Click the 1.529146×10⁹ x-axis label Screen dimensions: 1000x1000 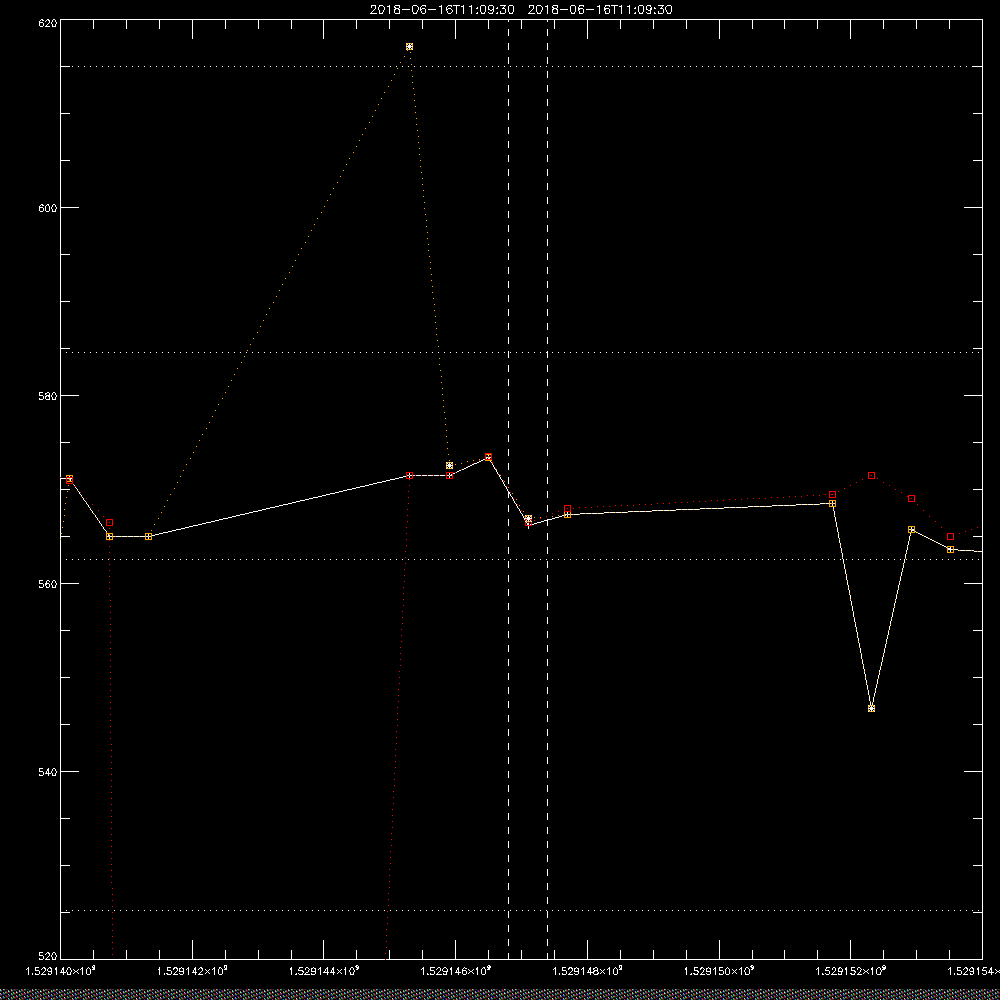(456, 971)
